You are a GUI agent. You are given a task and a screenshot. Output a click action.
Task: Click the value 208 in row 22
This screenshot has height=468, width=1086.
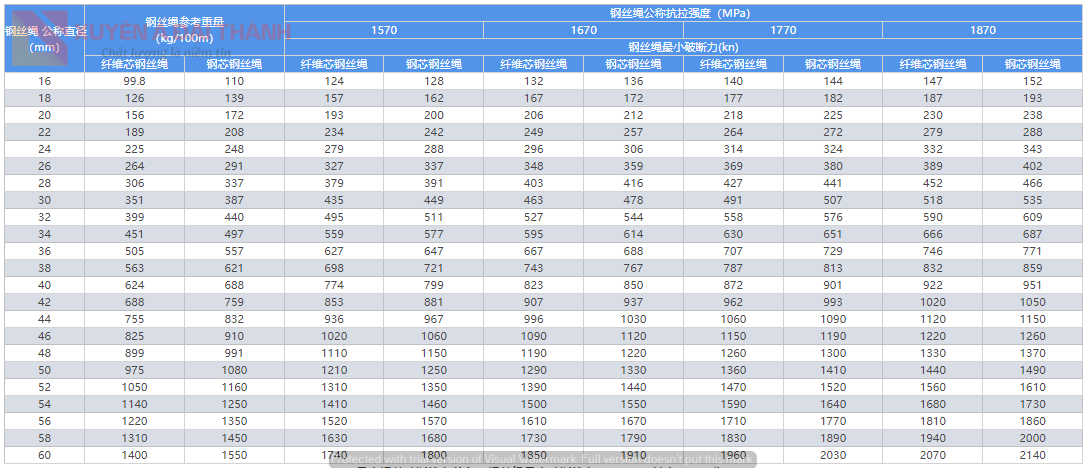point(234,132)
